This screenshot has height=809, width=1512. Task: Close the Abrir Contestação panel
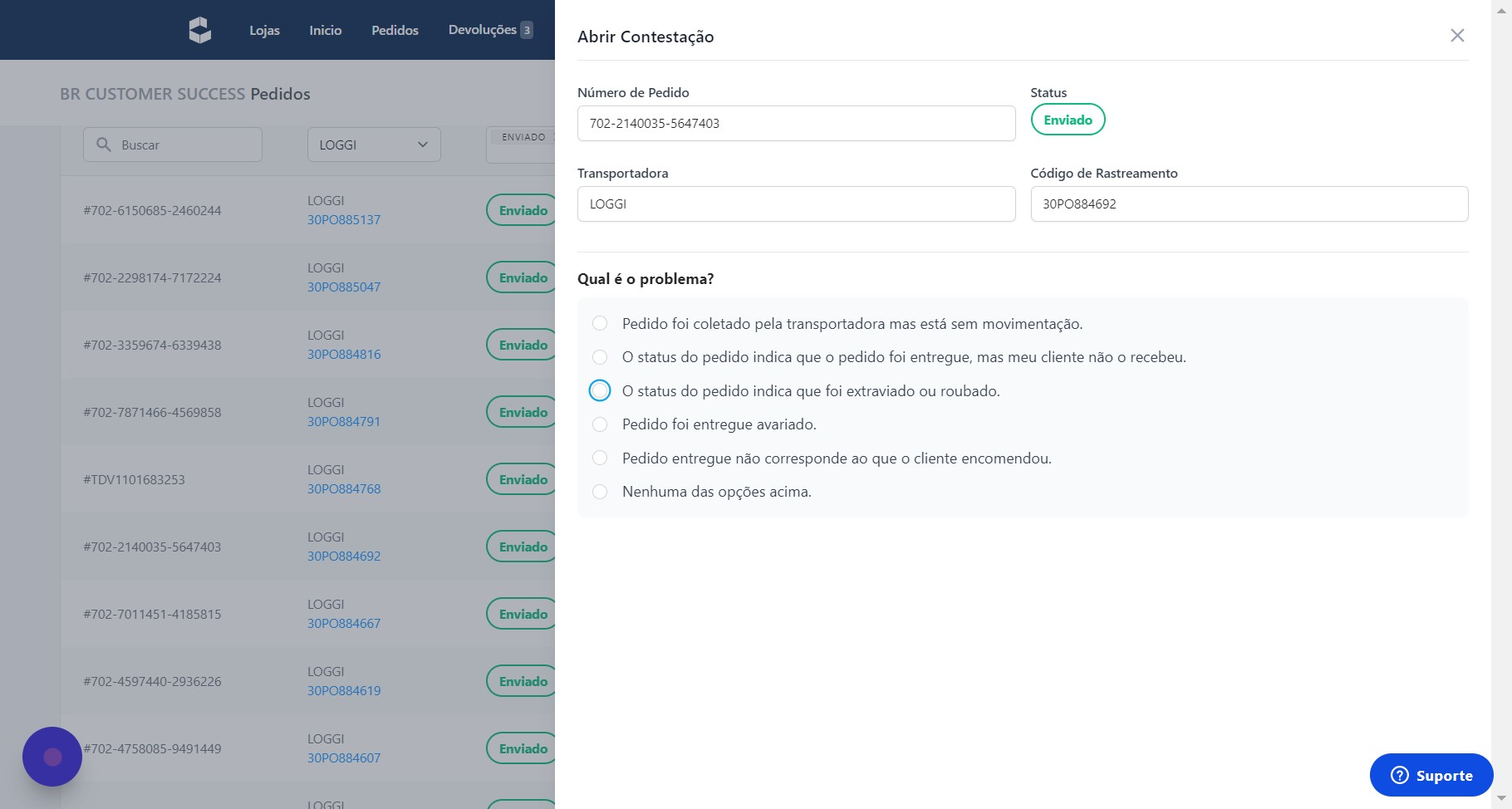[1457, 36]
